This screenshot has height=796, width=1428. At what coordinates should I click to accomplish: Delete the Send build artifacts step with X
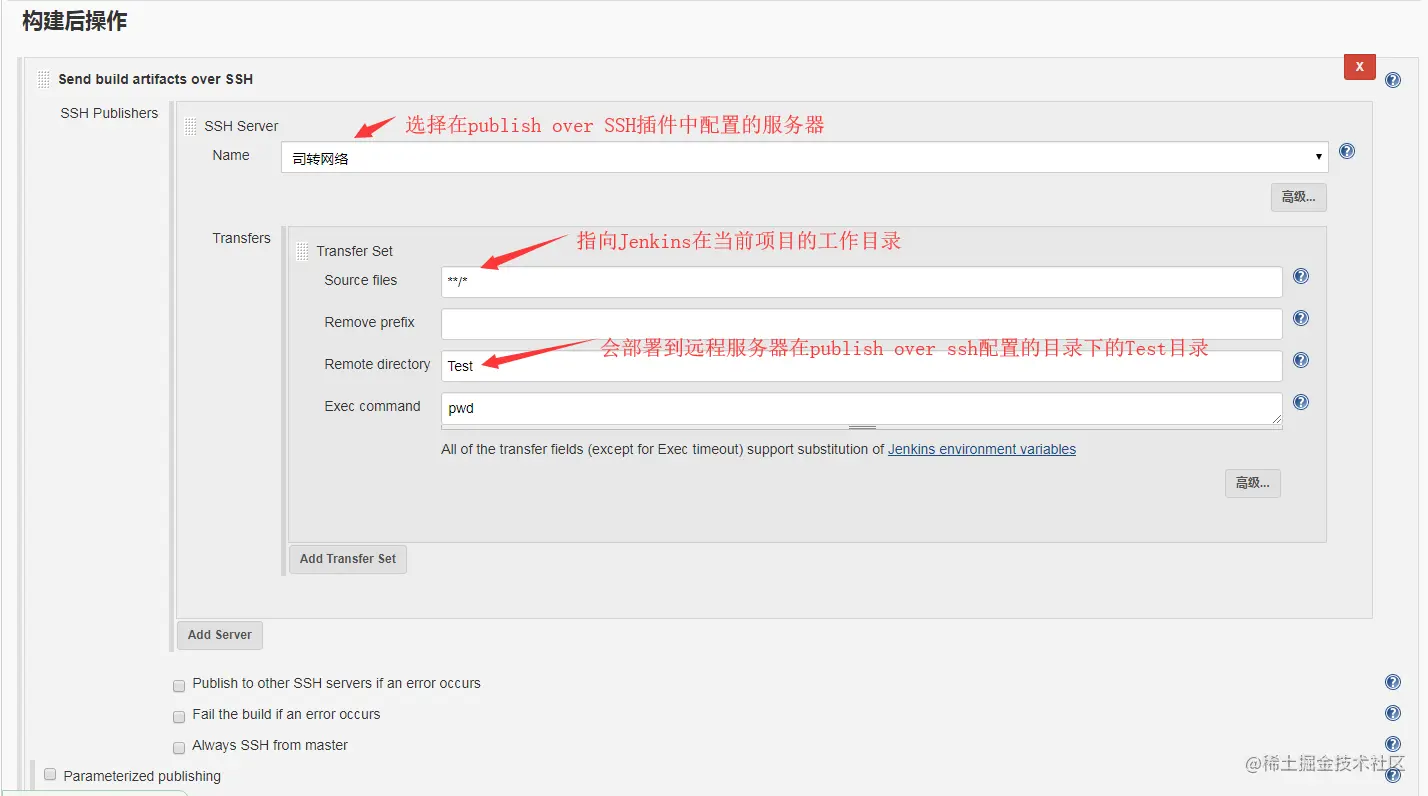tap(1360, 66)
